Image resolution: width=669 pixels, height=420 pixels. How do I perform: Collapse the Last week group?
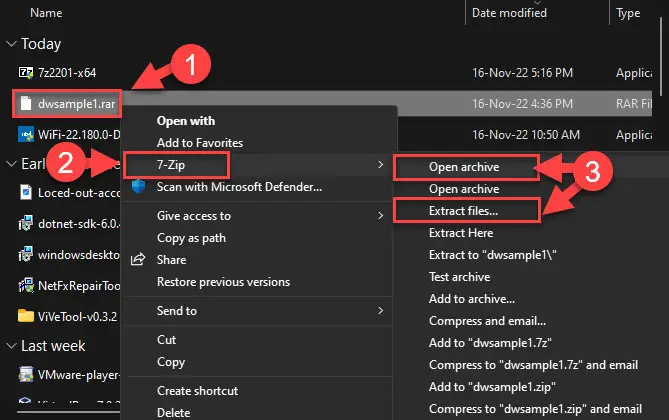[x=11, y=346]
